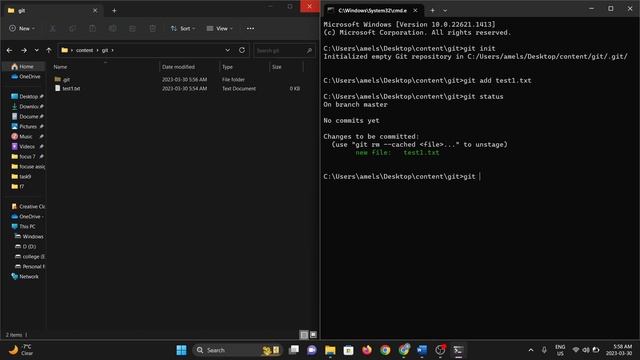The height and width of the screenshot is (360, 640).
Task: Click the Cut scissors icon in toolbar
Action: 53,29
